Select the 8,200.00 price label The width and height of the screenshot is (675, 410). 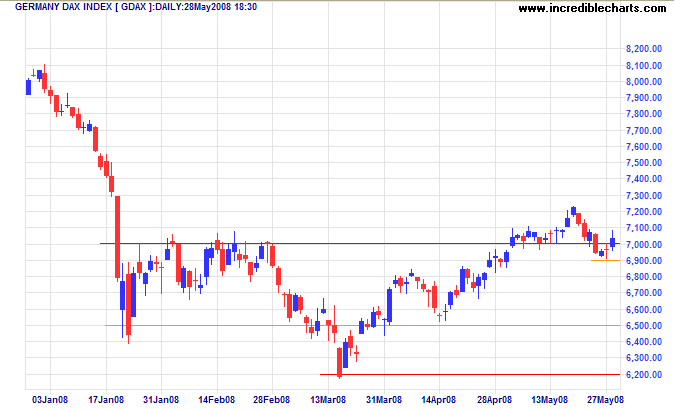644,49
